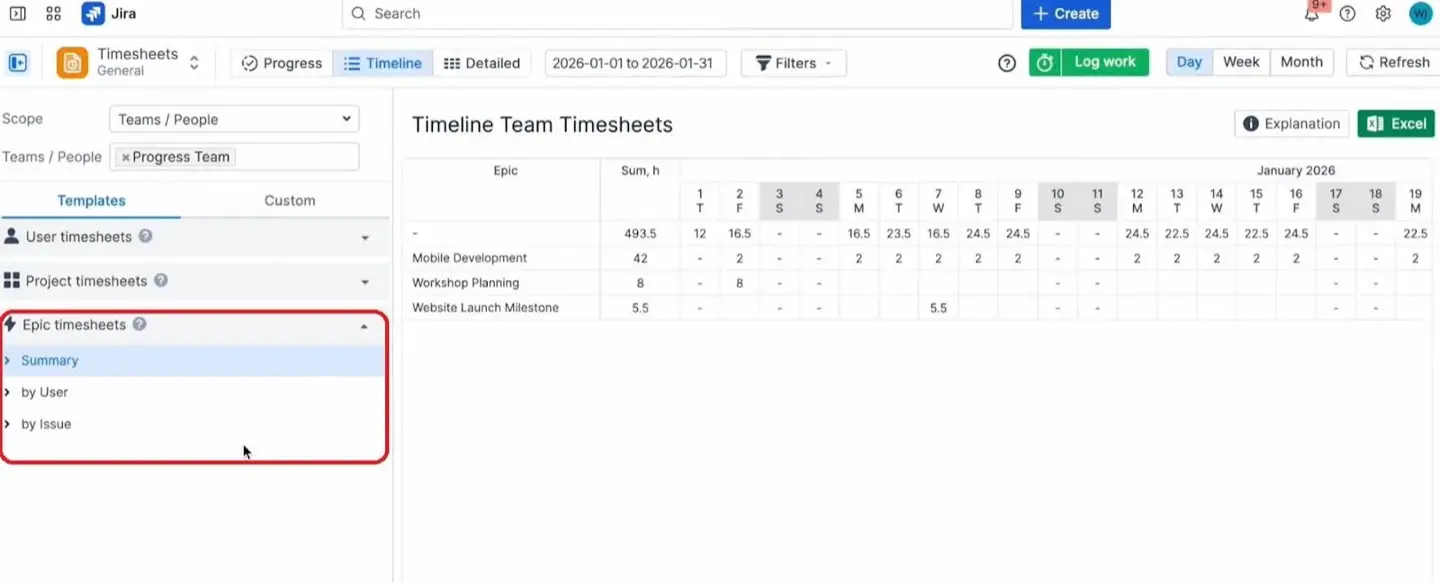This screenshot has width=1440, height=586.
Task: Click the Explanation button
Action: coord(1290,123)
